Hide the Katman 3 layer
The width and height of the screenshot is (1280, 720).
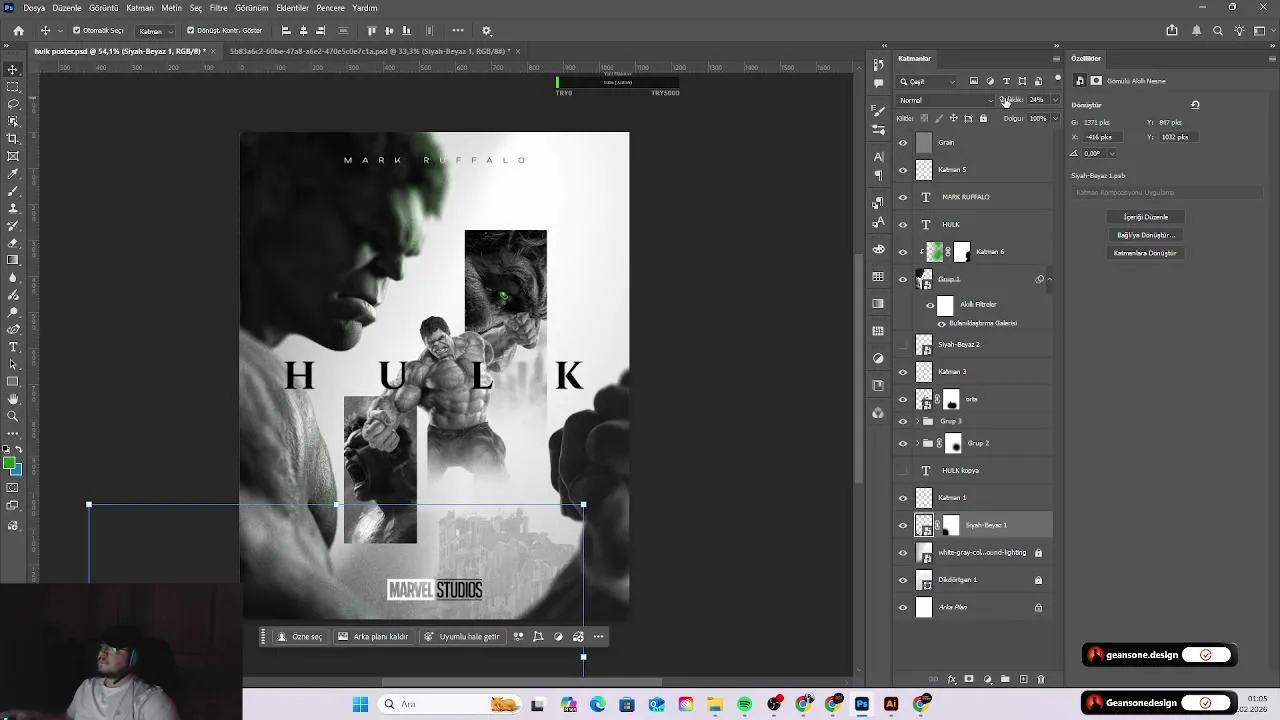pyautogui.click(x=903, y=372)
